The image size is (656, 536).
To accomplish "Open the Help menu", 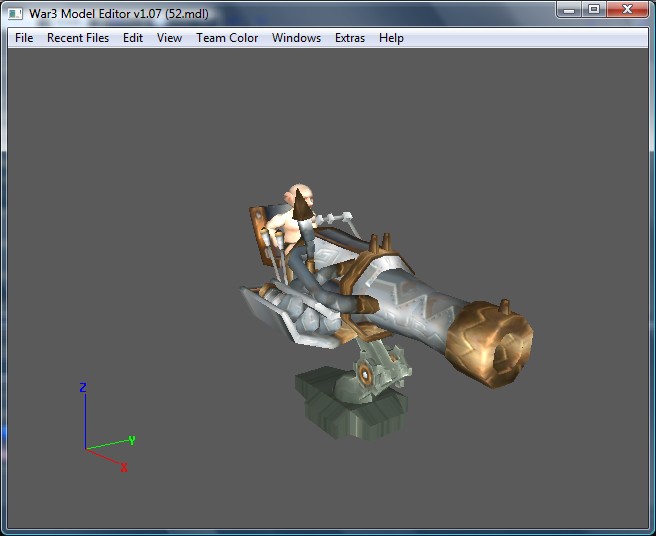I will (x=391, y=38).
